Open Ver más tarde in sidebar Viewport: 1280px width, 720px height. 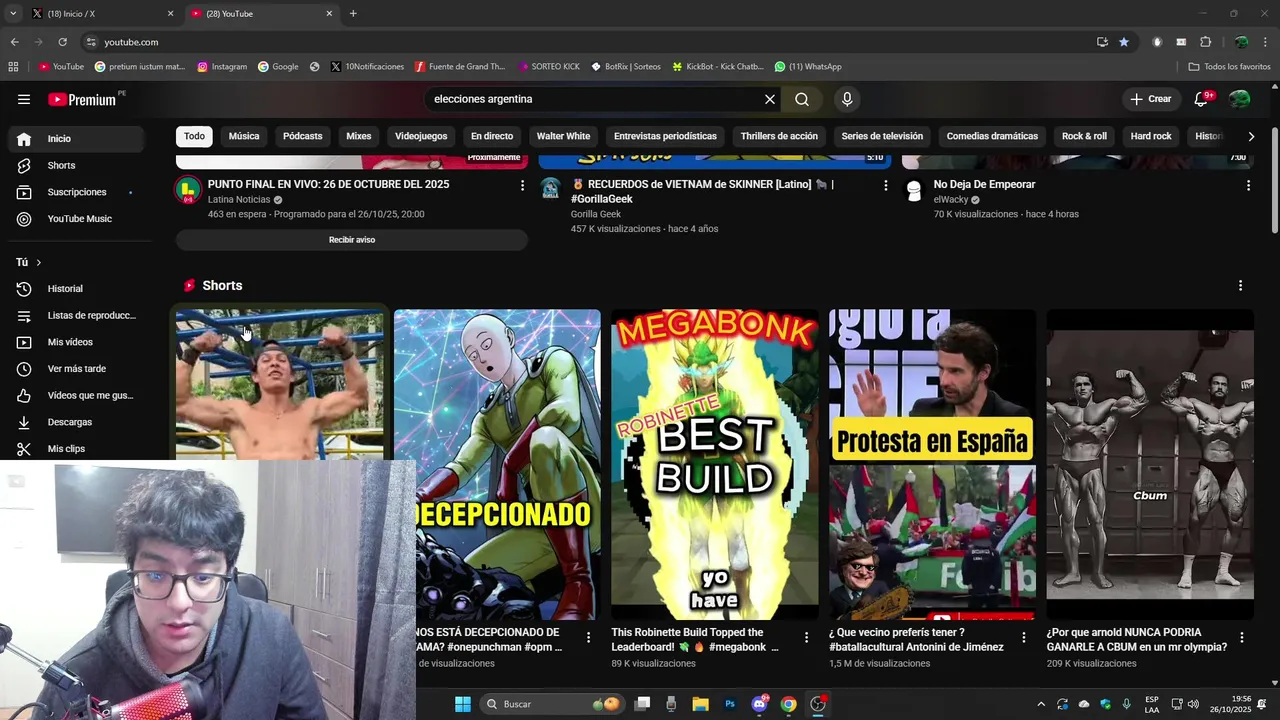click(x=76, y=369)
